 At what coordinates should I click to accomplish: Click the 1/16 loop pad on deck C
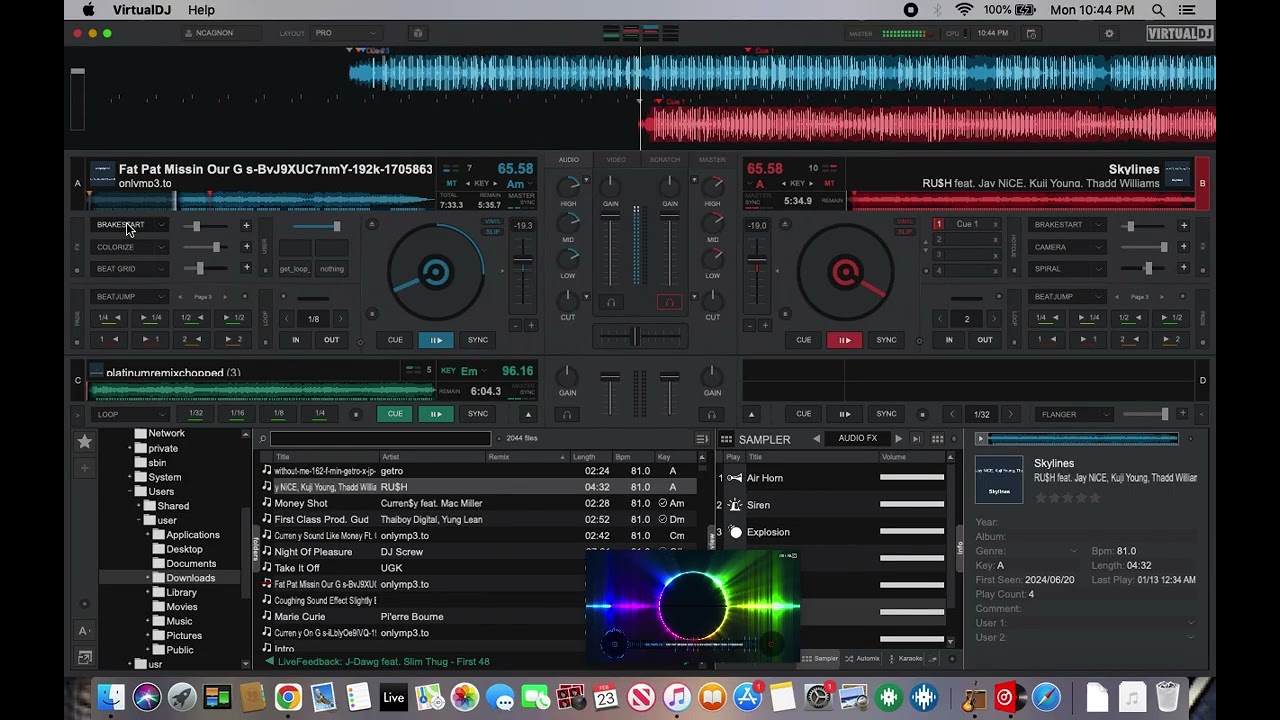[237, 414]
